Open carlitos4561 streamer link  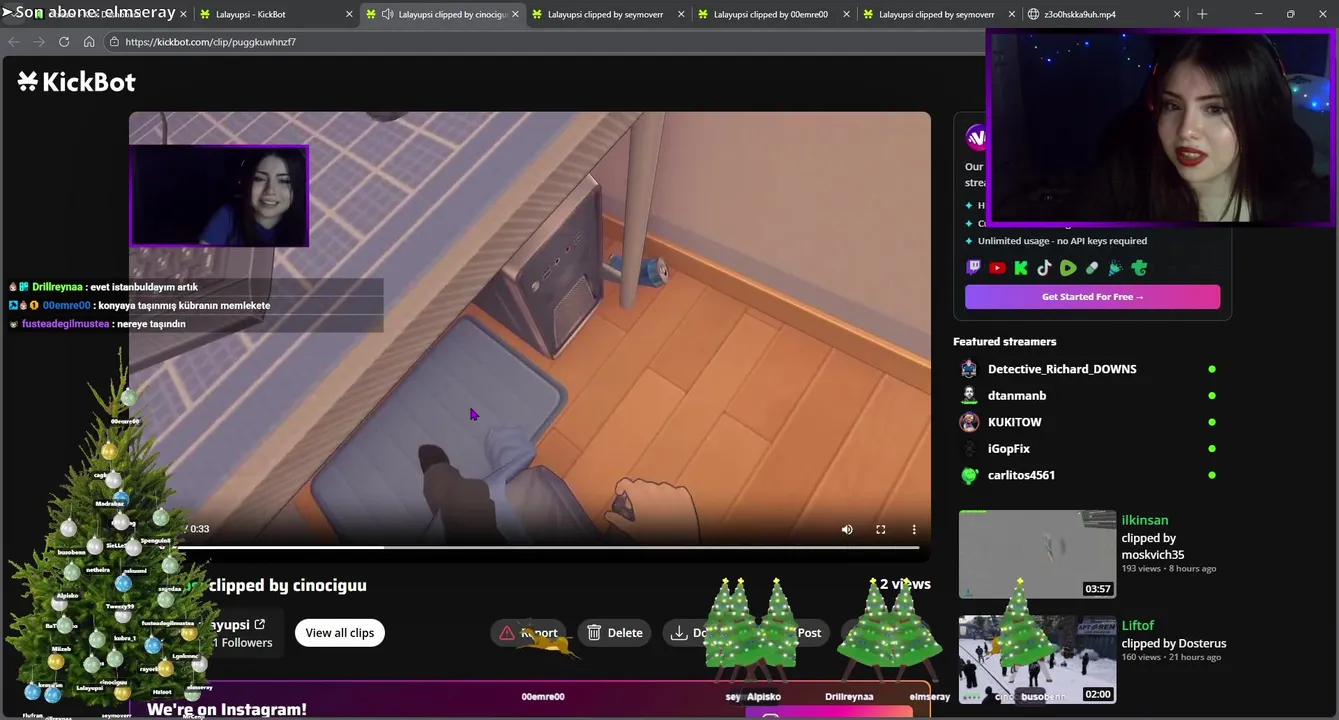[x=1021, y=475]
